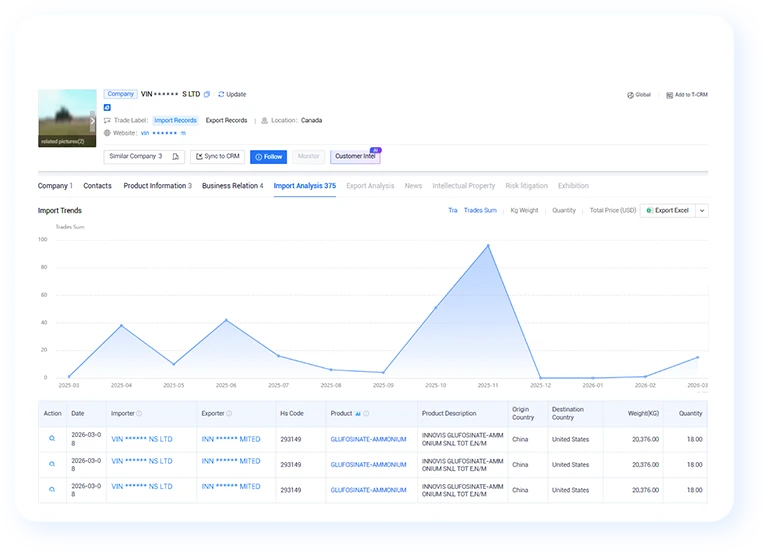The width and height of the screenshot is (766, 554).
Task: Click the Tra chart option
Action: (453, 211)
